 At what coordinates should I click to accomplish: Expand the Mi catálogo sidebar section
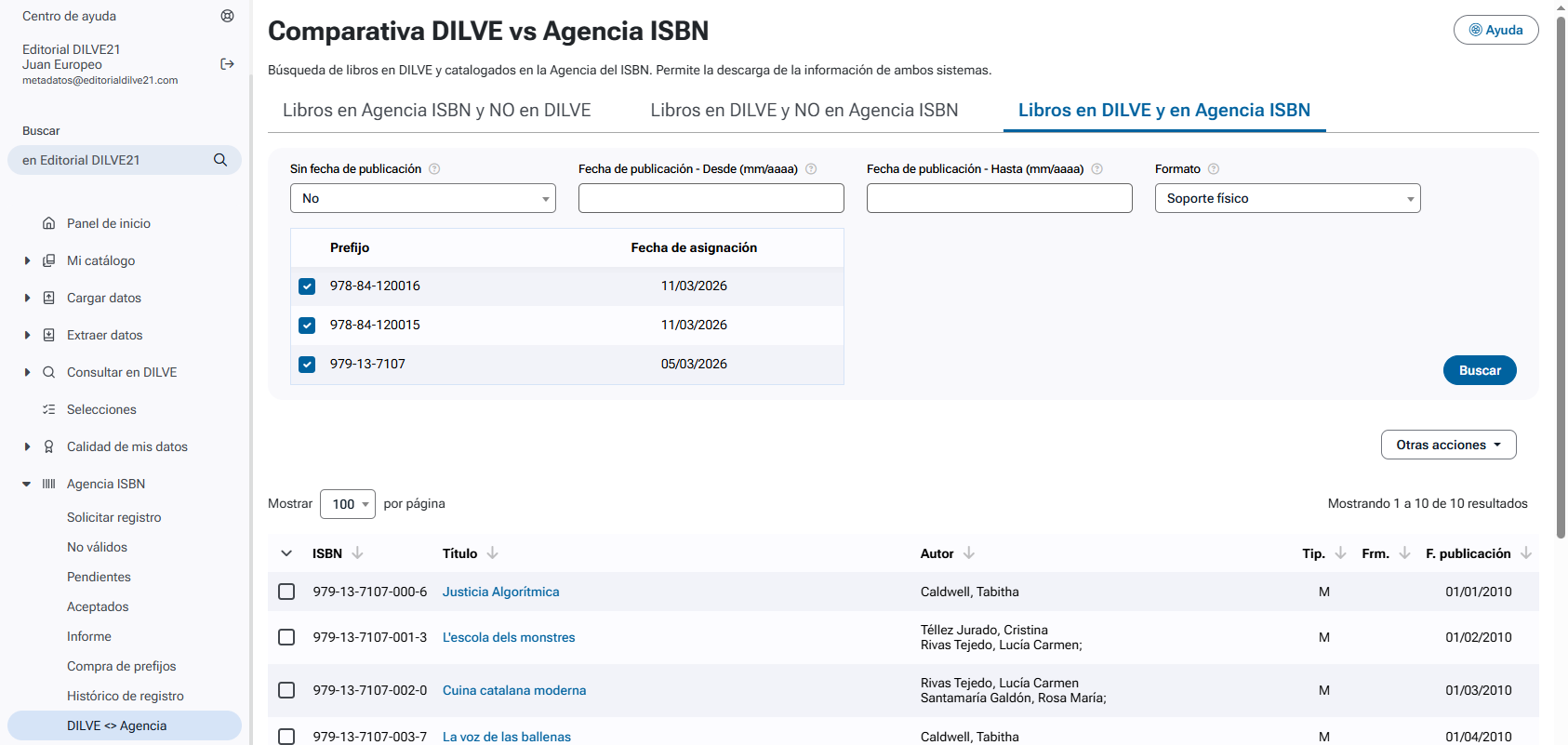[x=27, y=260]
